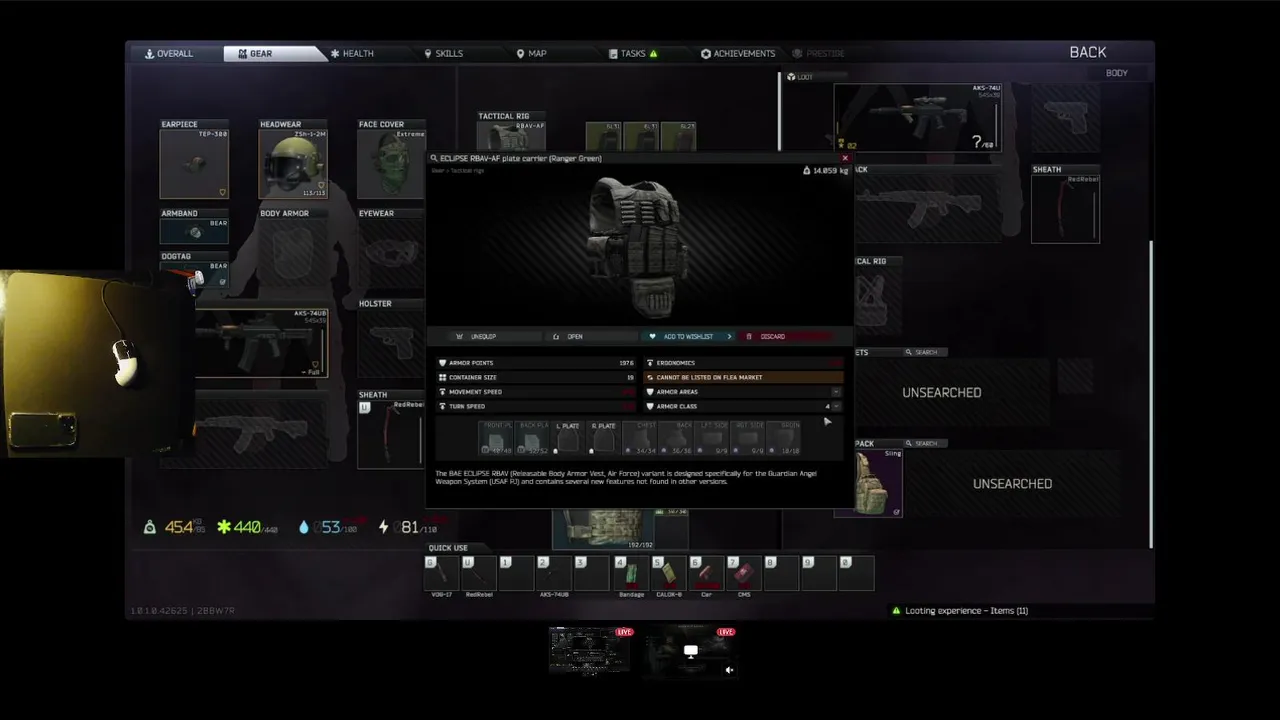Select RedRebel sheath item in loot panel

pos(1066,209)
